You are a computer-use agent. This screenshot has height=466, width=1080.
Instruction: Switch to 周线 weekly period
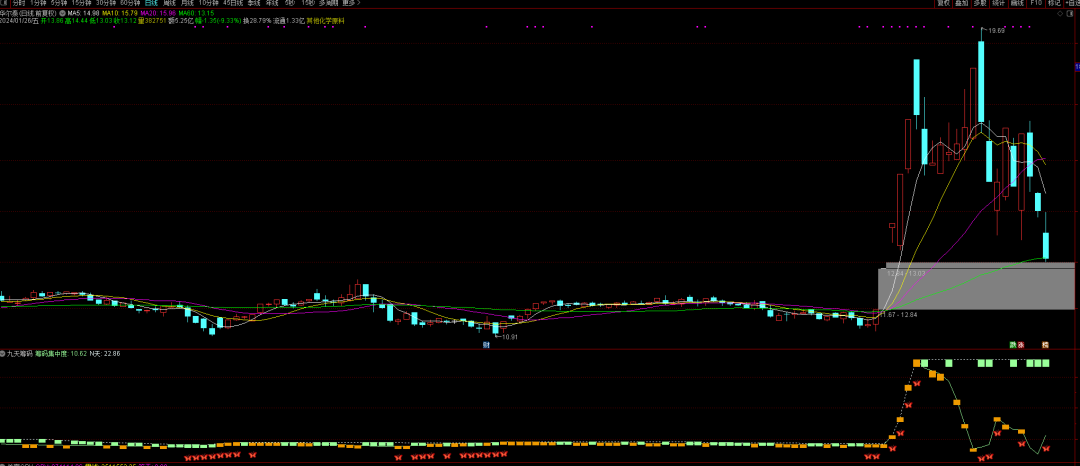170,3
